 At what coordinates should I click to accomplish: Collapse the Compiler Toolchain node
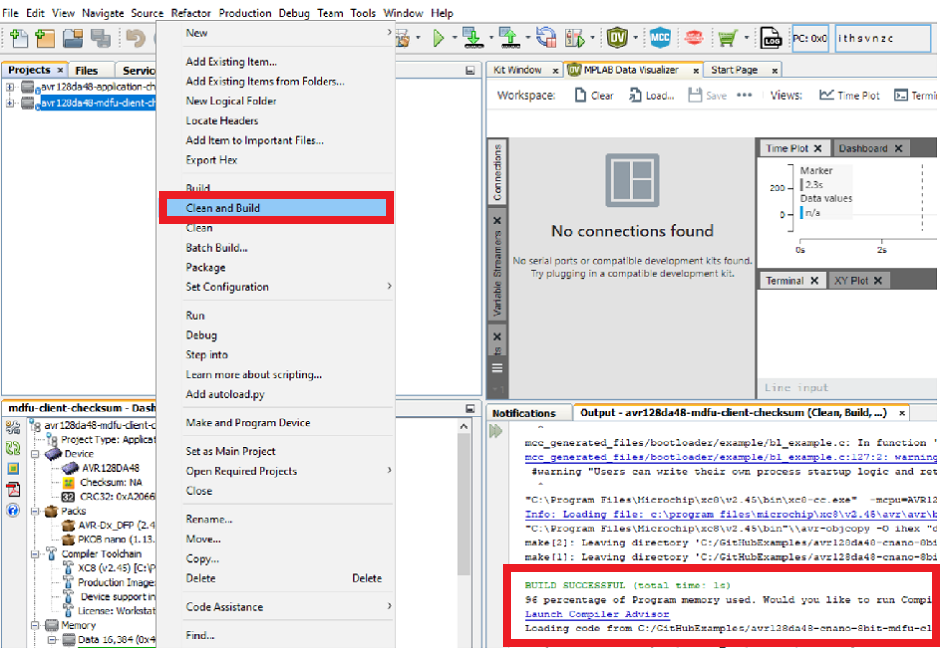35,554
